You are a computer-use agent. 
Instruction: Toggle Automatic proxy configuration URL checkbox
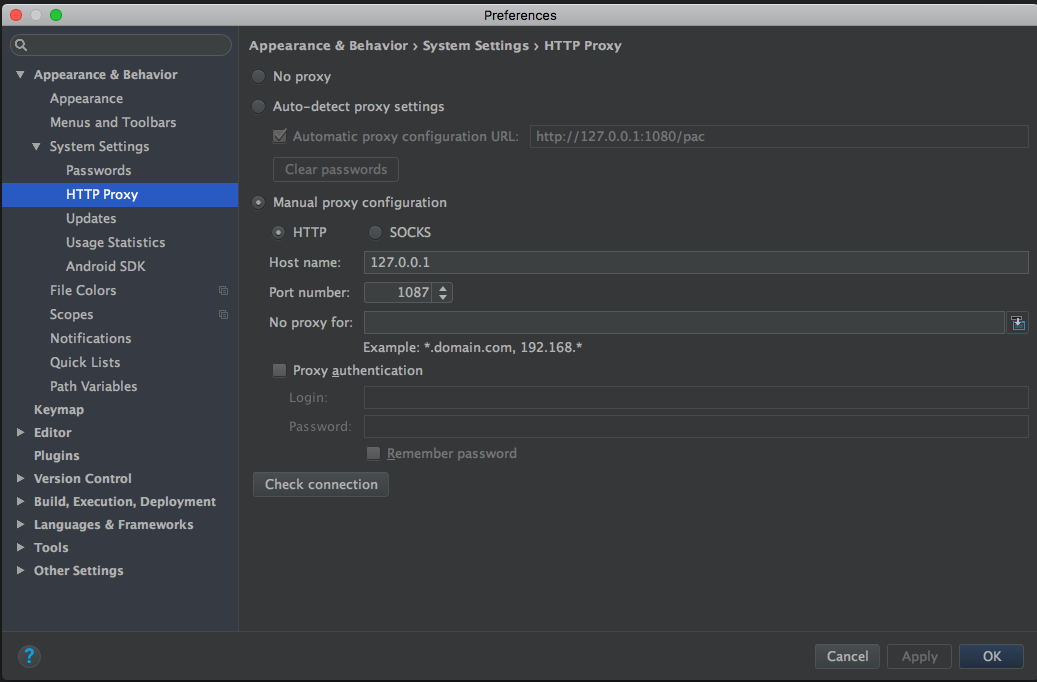(x=280, y=136)
